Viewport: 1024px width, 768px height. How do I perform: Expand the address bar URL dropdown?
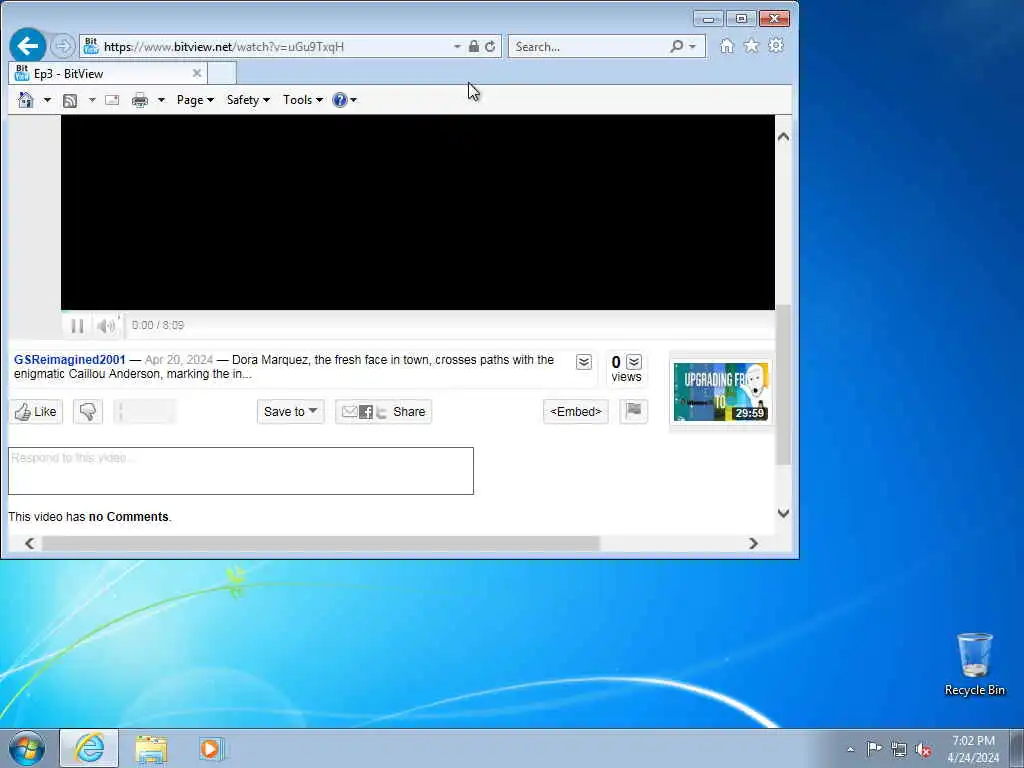[457, 46]
